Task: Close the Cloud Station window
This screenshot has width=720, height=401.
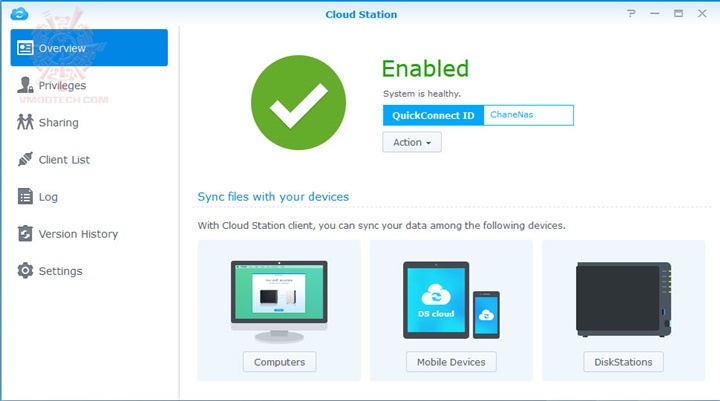Action: point(702,14)
